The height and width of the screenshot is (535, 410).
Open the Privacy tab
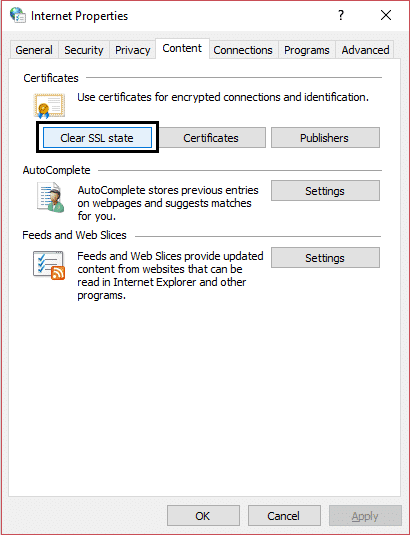(133, 50)
